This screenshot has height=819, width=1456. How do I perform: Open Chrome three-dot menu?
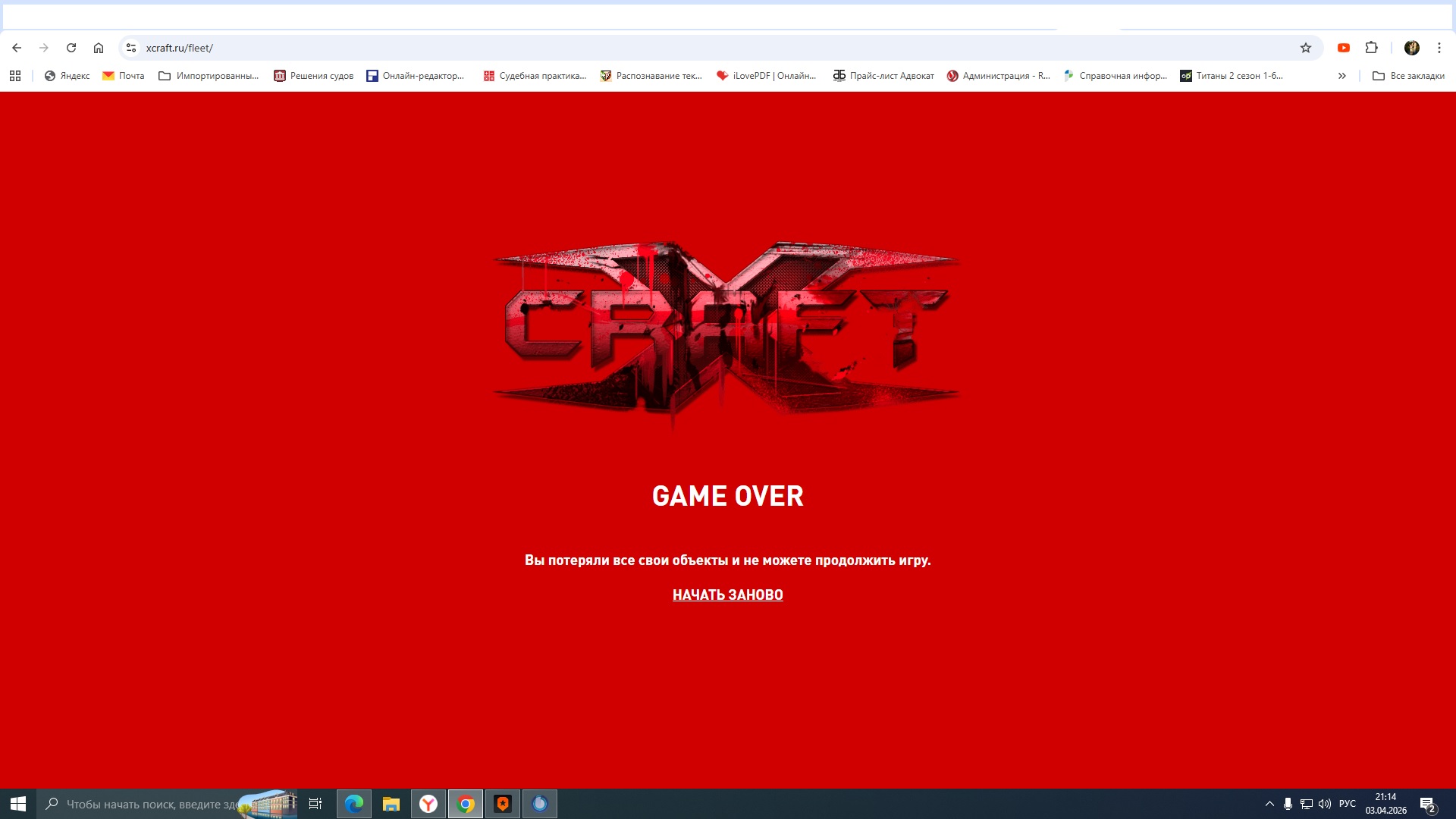coord(1439,48)
